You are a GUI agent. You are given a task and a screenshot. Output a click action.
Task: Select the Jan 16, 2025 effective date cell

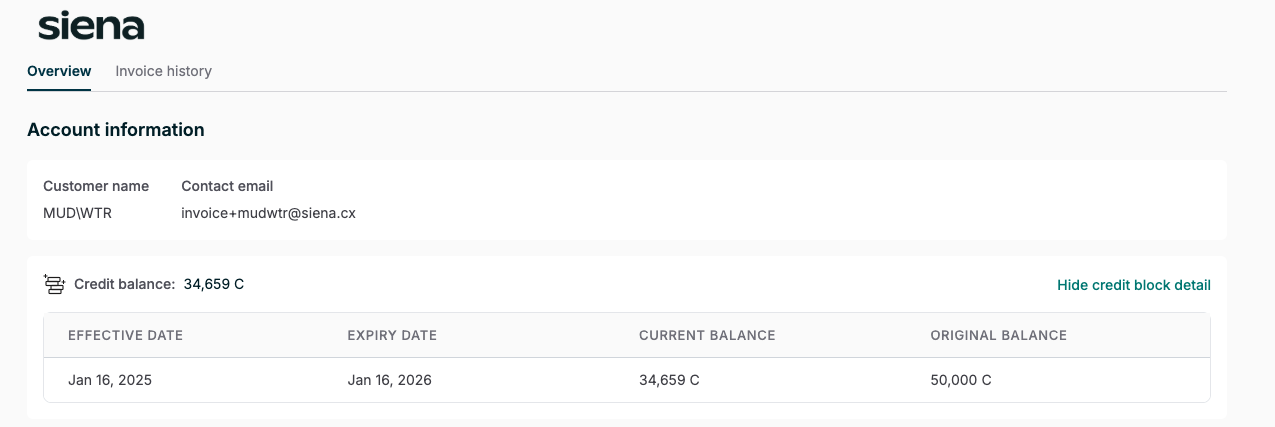pos(110,380)
